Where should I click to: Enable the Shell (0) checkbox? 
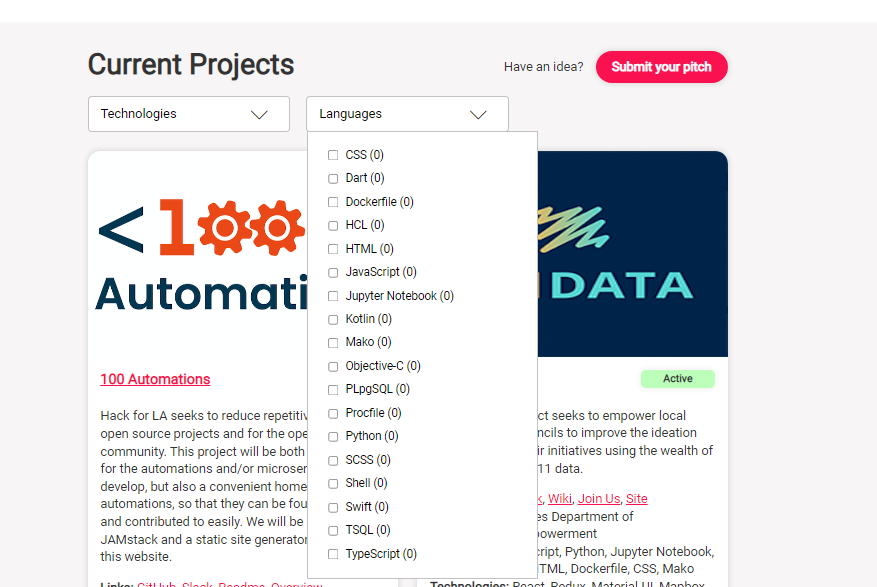[x=333, y=483]
